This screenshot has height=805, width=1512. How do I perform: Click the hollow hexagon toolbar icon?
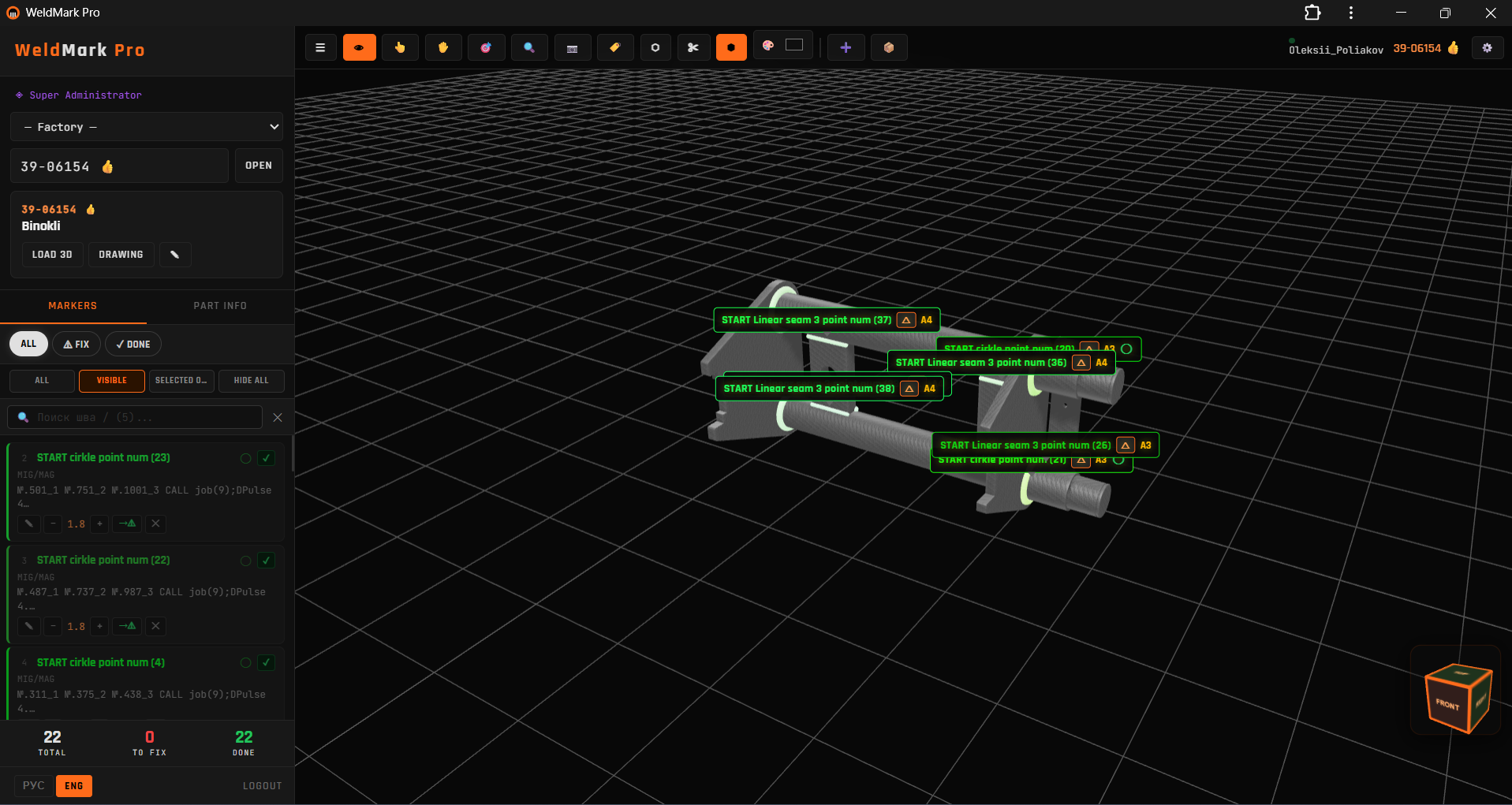coord(655,47)
